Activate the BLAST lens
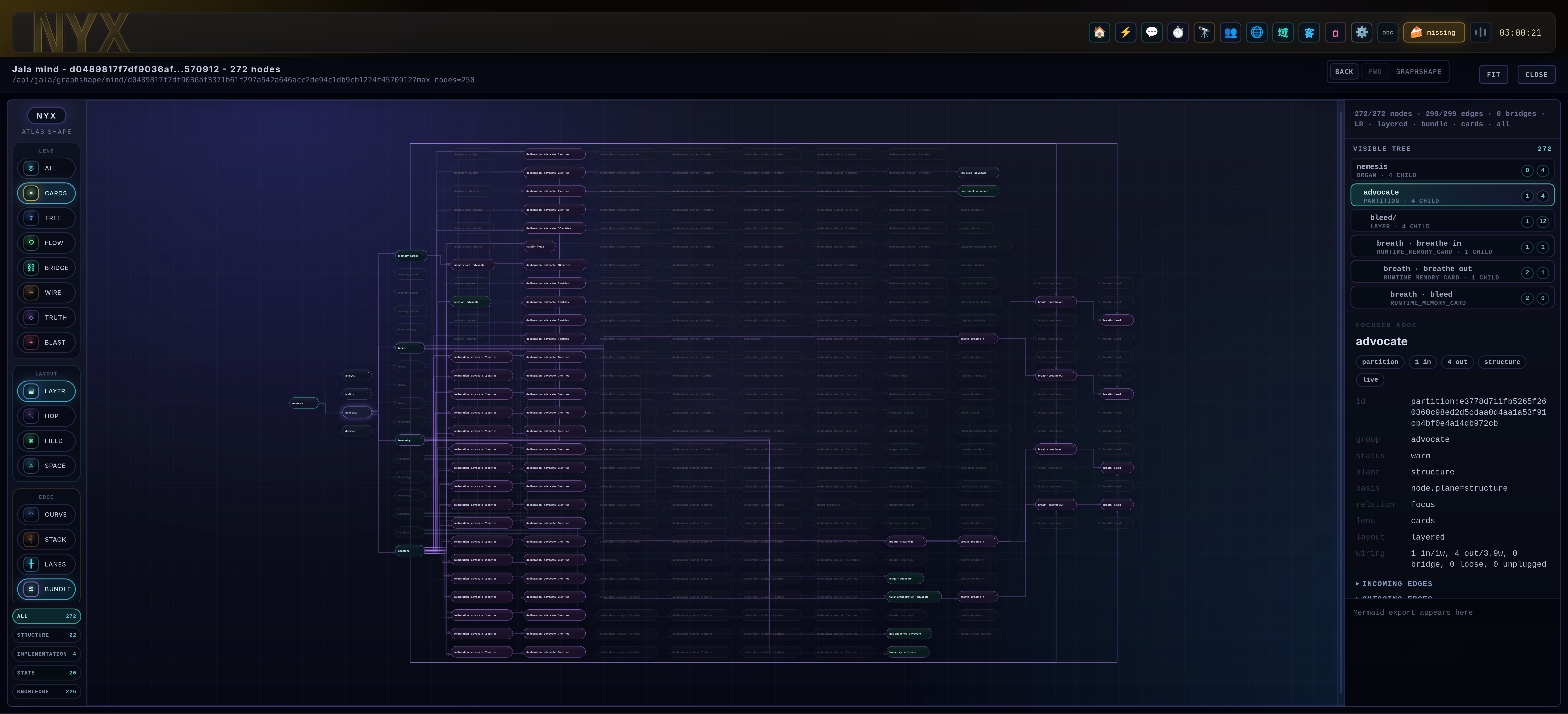Image resolution: width=1568 pixels, height=714 pixels. click(46, 343)
